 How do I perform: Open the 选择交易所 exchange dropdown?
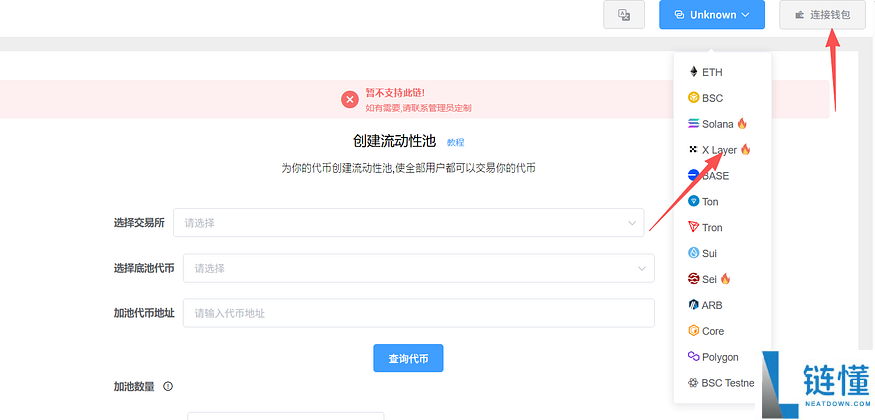point(408,223)
